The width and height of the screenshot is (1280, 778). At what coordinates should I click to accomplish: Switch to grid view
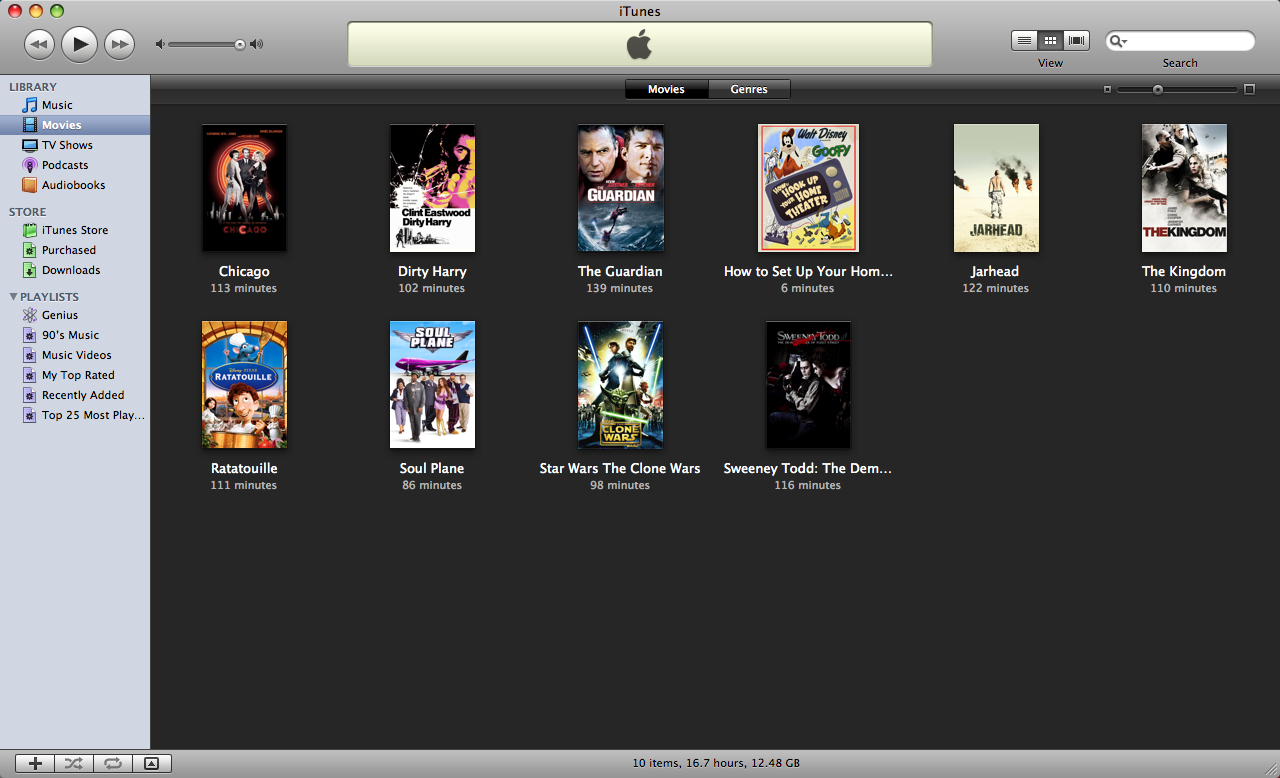coord(1050,40)
